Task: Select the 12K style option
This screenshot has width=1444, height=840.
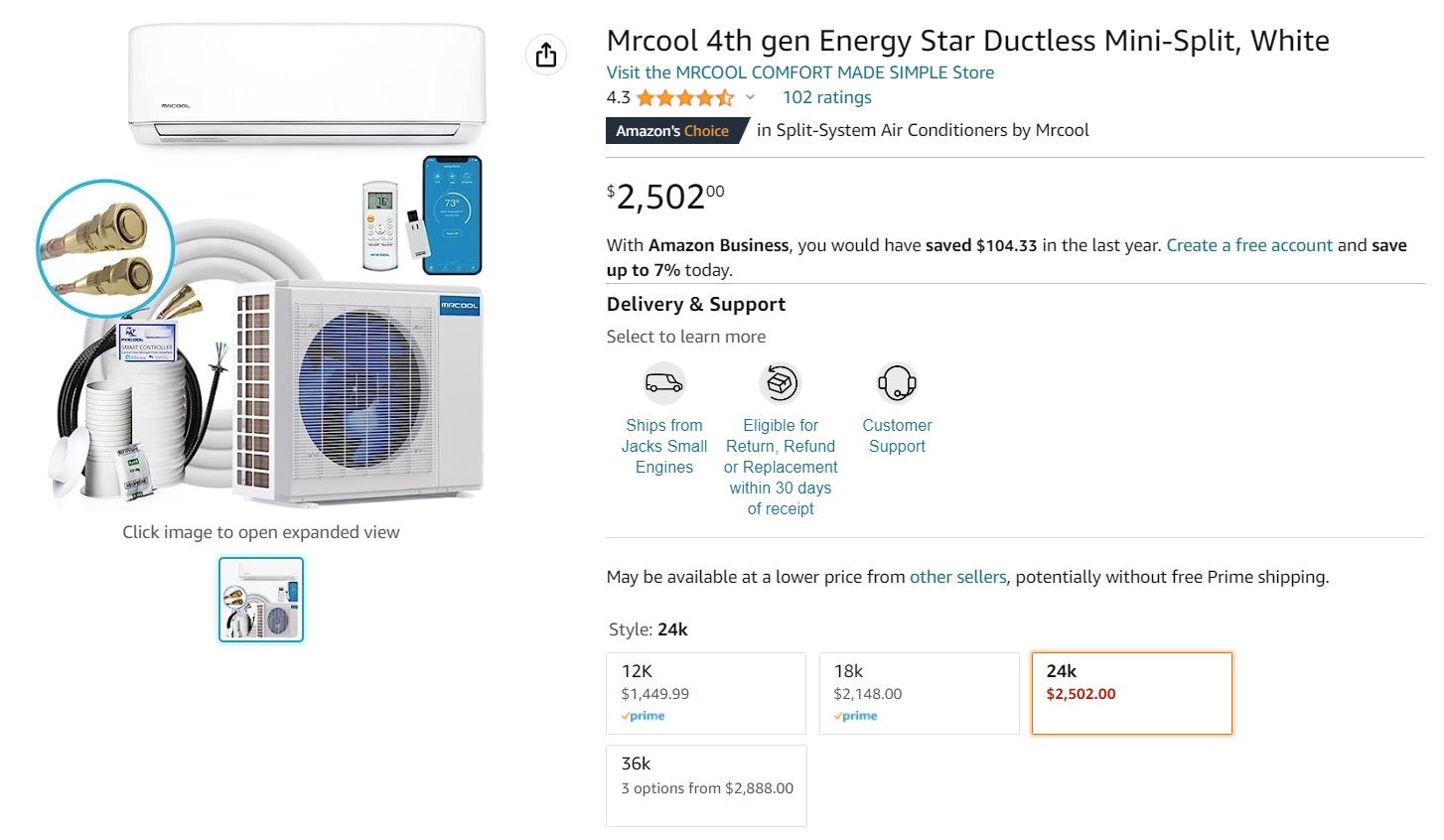Action: tap(706, 693)
